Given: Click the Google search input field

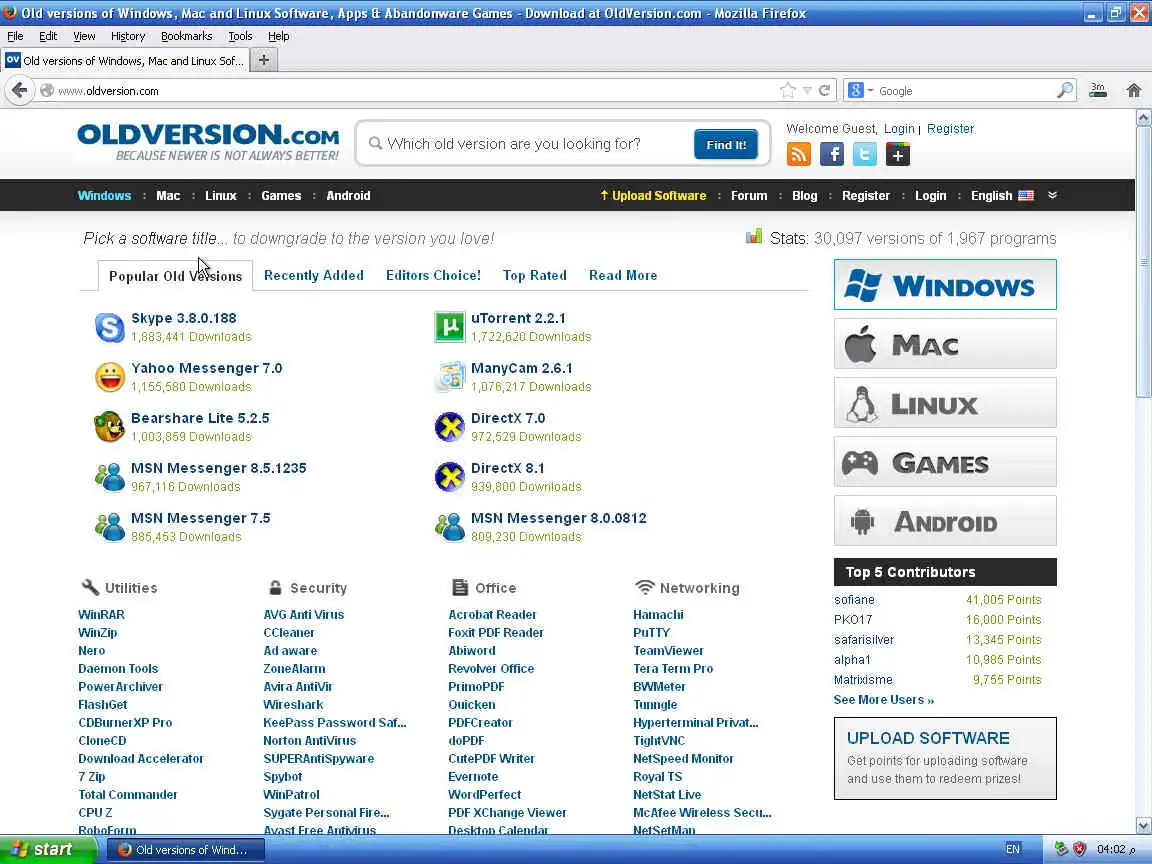Looking at the screenshot, I should (965, 90).
